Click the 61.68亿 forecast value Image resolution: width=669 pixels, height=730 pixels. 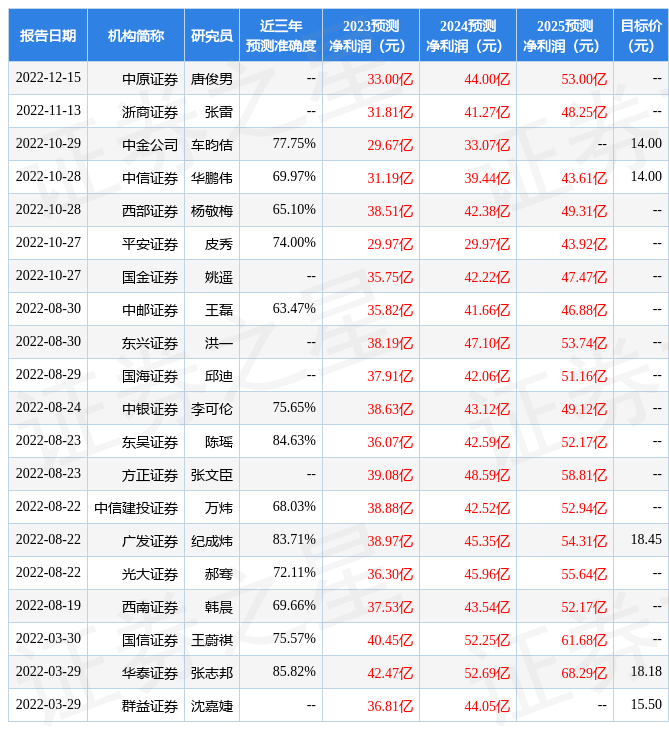coord(584,641)
